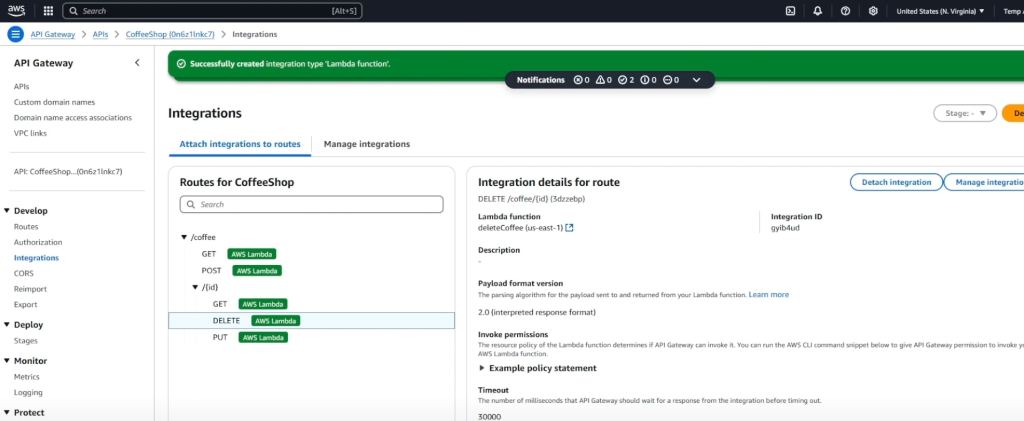Switch to Manage integrations tab
Image resolution: width=1024 pixels, height=421 pixels.
click(366, 144)
